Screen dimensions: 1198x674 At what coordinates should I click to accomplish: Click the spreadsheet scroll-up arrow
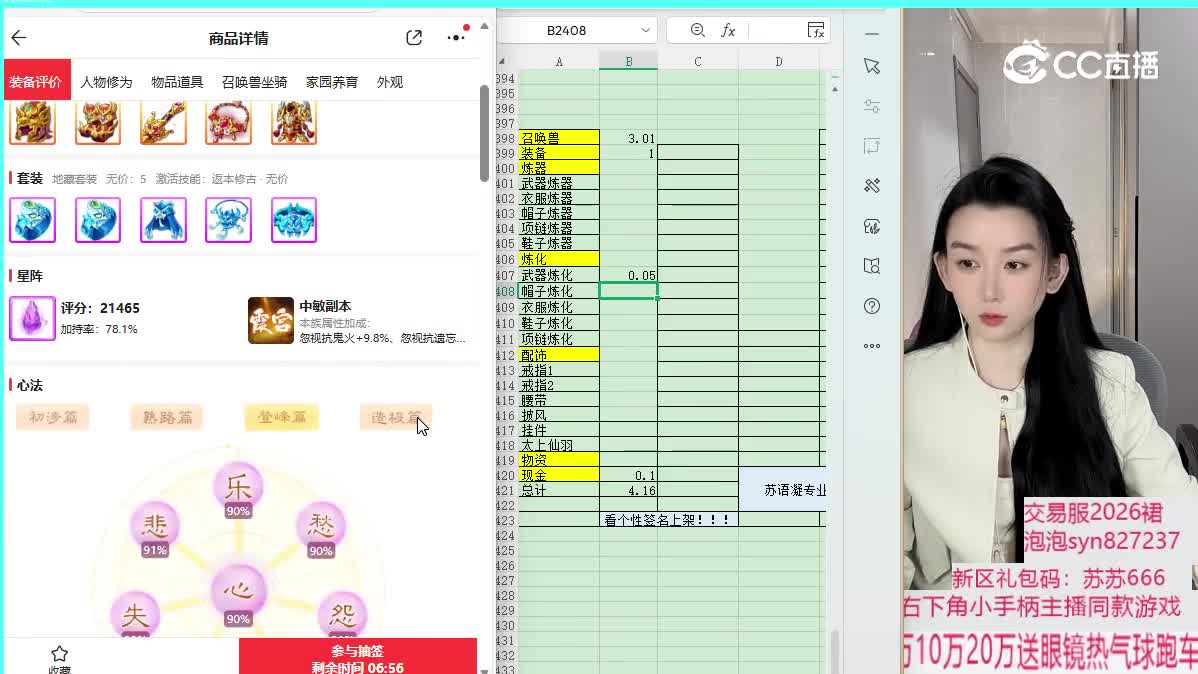pos(834,89)
